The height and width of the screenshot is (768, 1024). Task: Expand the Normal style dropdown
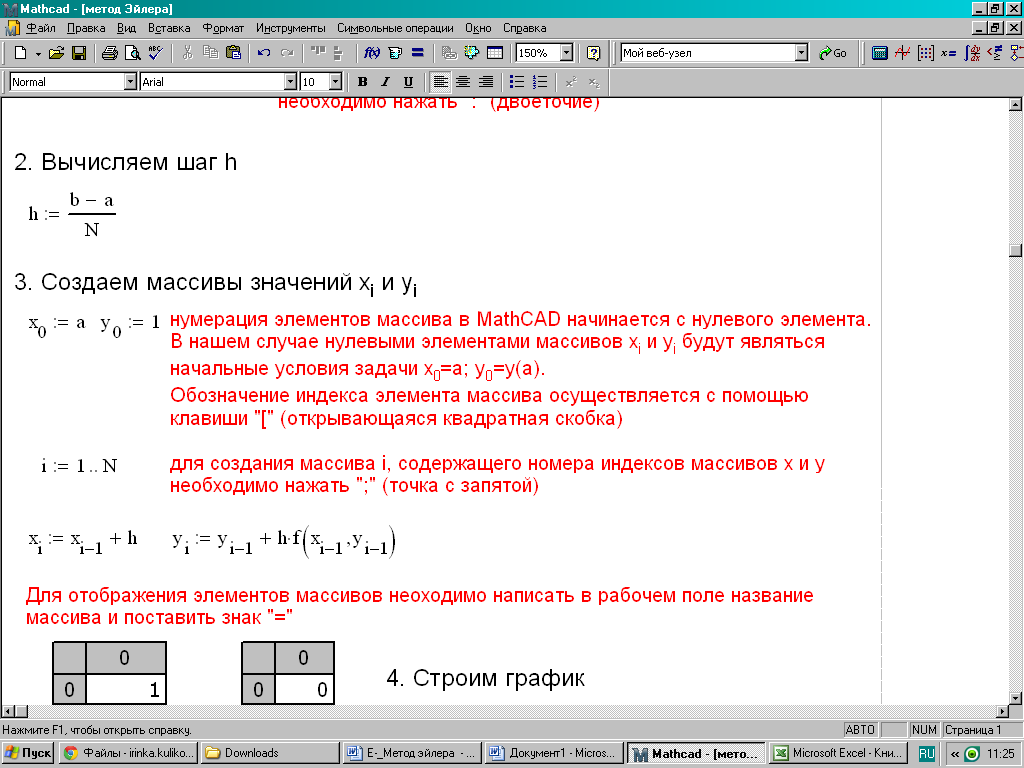(x=130, y=82)
